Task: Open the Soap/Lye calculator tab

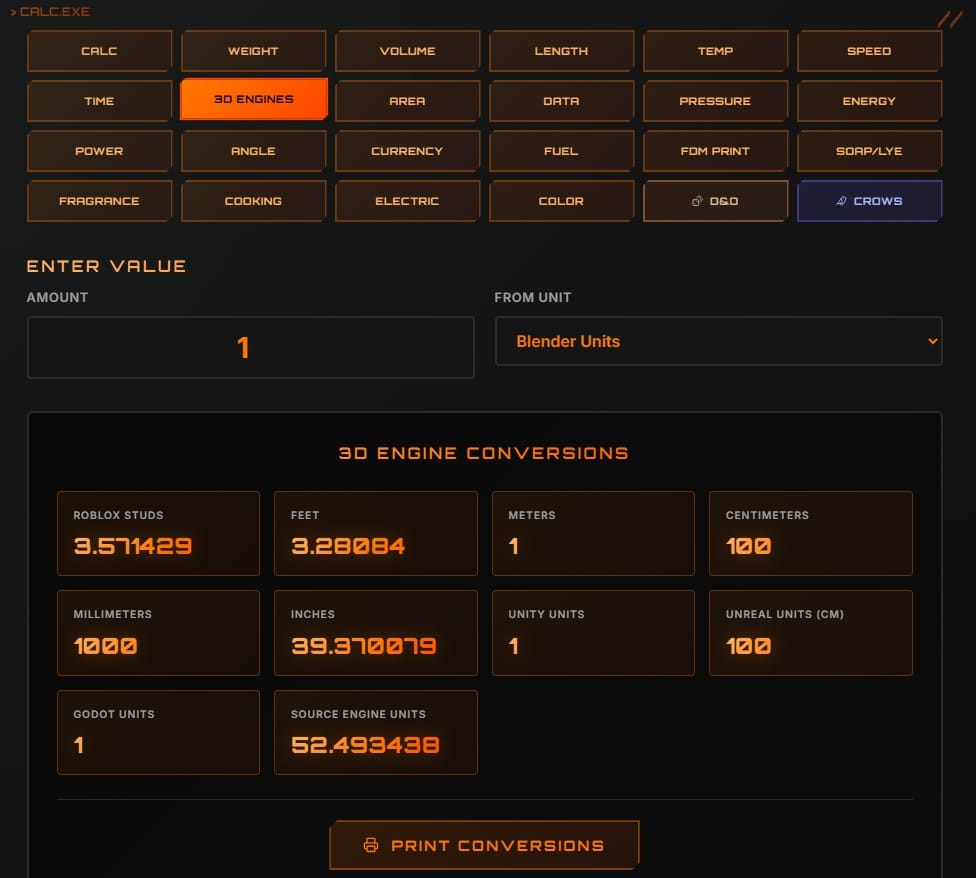Action: [869, 151]
